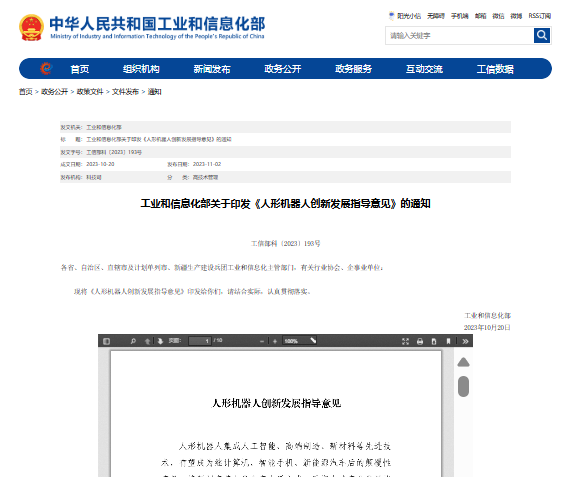Go to next PDF page arrow
This screenshot has width=566, height=477.
coord(160,341)
